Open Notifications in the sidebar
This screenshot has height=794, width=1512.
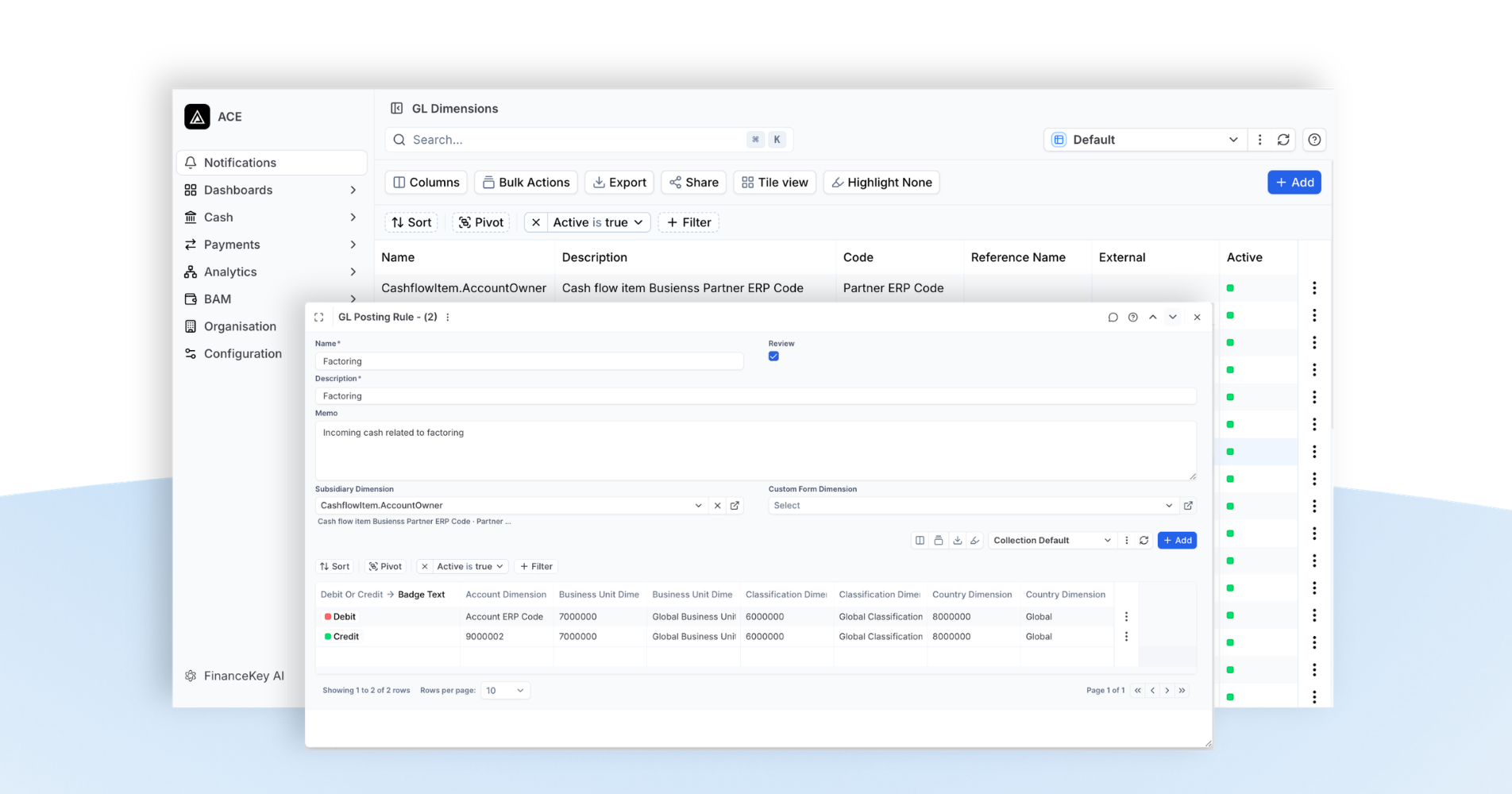click(271, 163)
